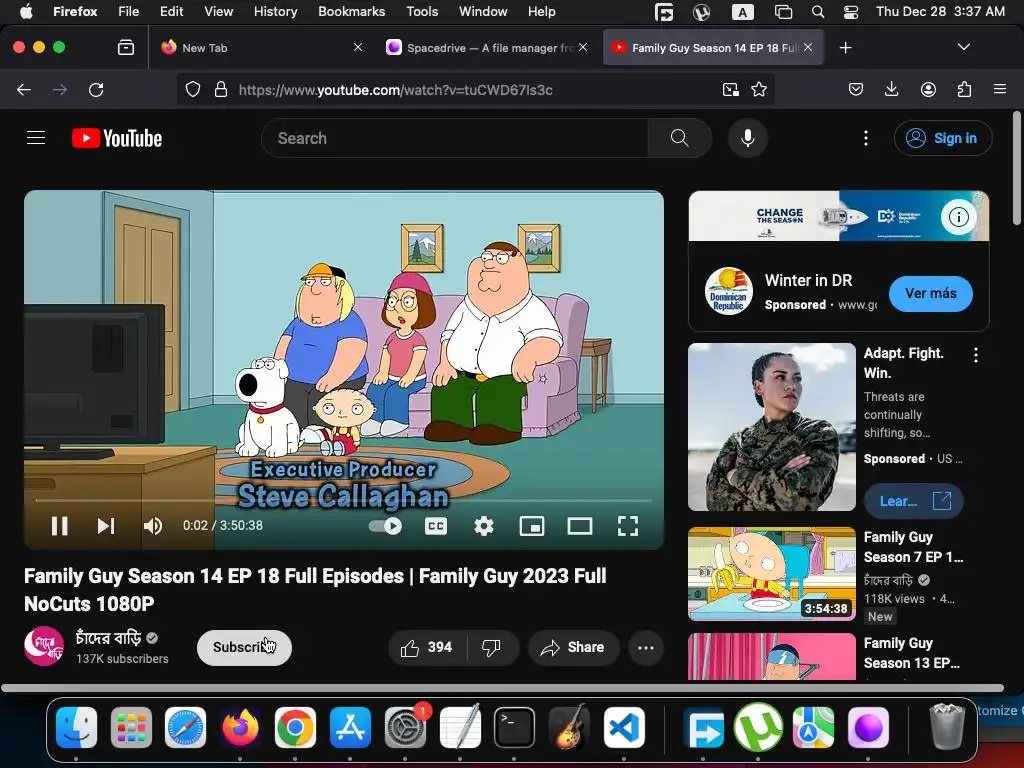Open Family Guy Season 7 video thumbnail
The image size is (1024, 768).
(x=772, y=573)
